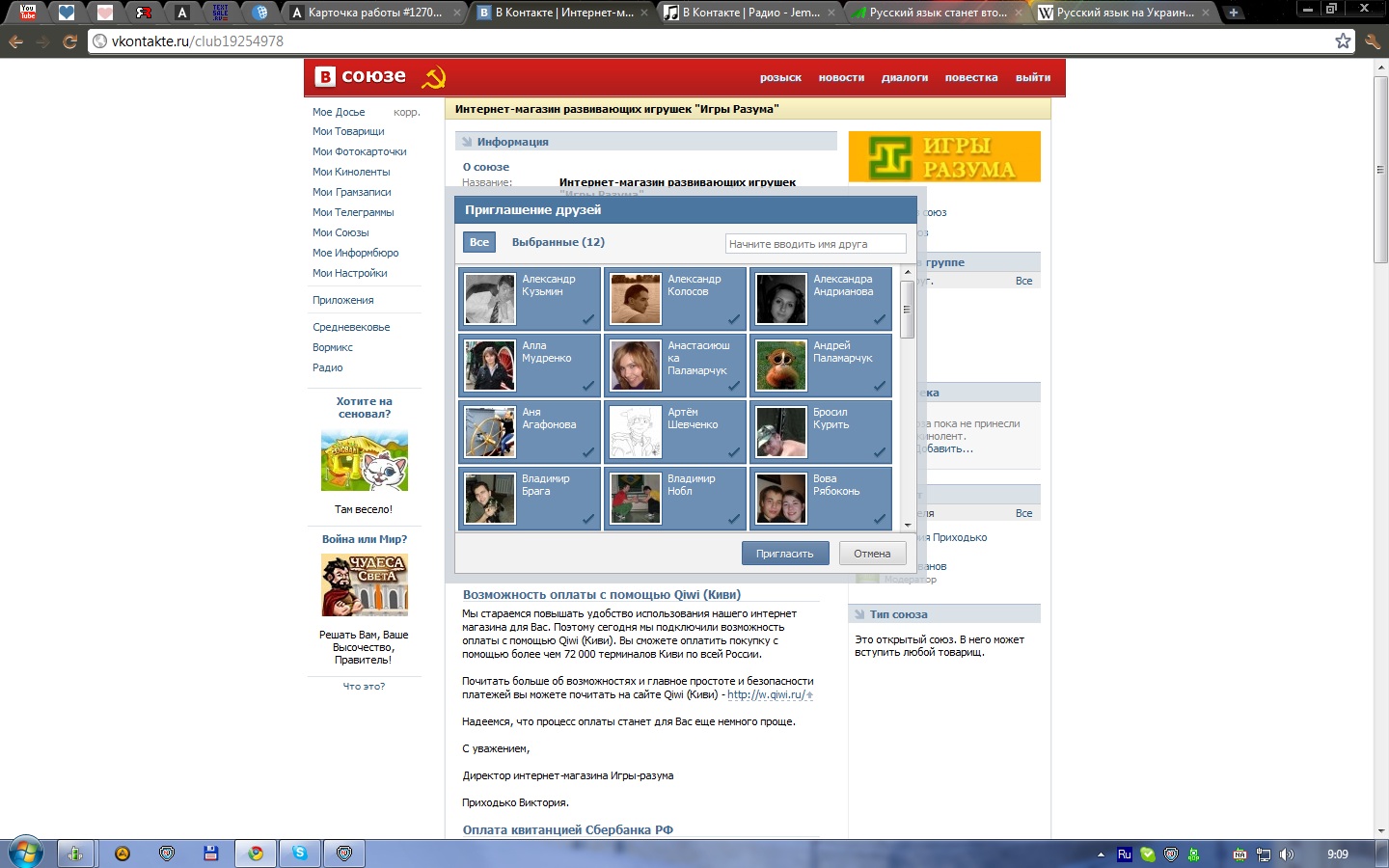Open 'Мои Телеграммы' in the sidebar
This screenshot has width=1389, height=868.
coord(353,213)
